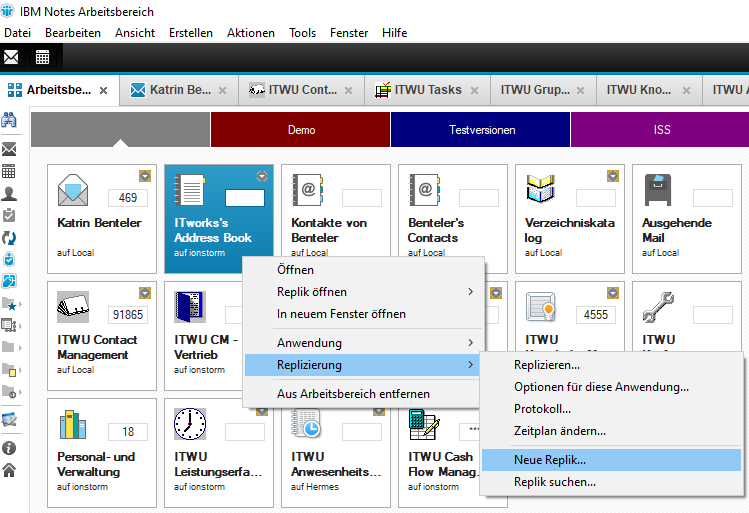
Task: Select Neue Replik... in the submenu
Action: point(611,460)
